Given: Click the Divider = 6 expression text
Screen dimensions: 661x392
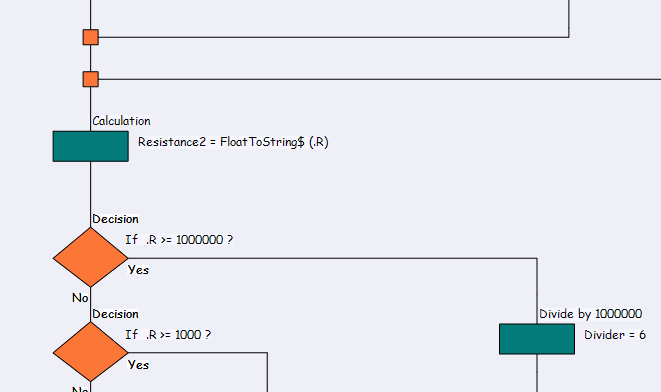Looking at the screenshot, I should pos(615,335).
